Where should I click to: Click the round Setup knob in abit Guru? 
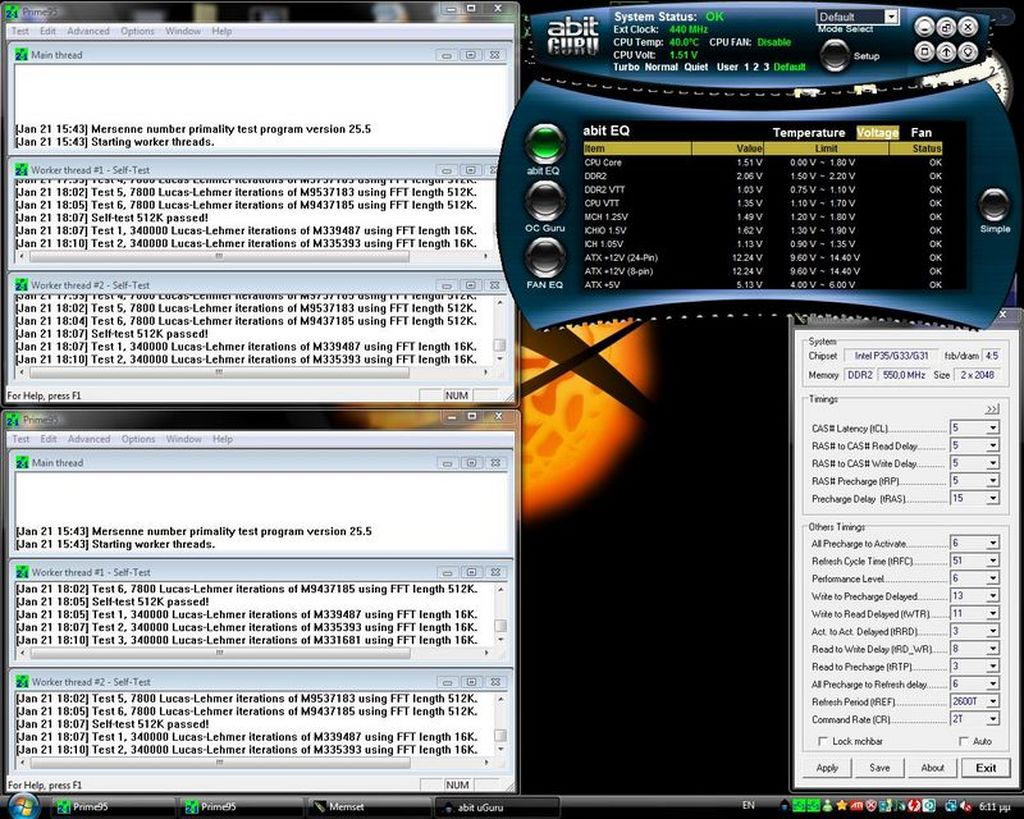point(835,55)
